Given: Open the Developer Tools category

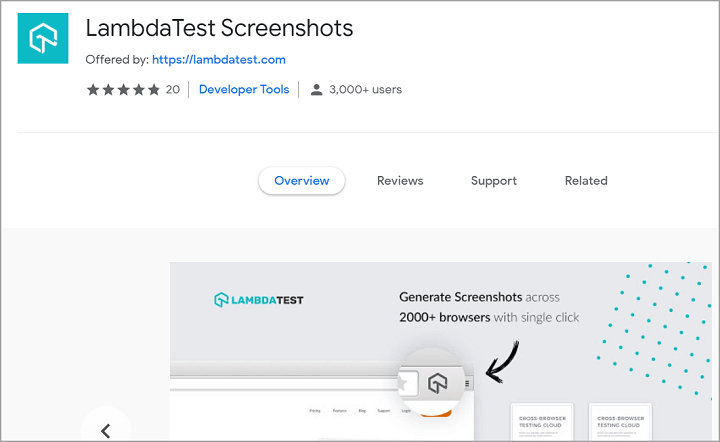Looking at the screenshot, I should click(x=244, y=90).
